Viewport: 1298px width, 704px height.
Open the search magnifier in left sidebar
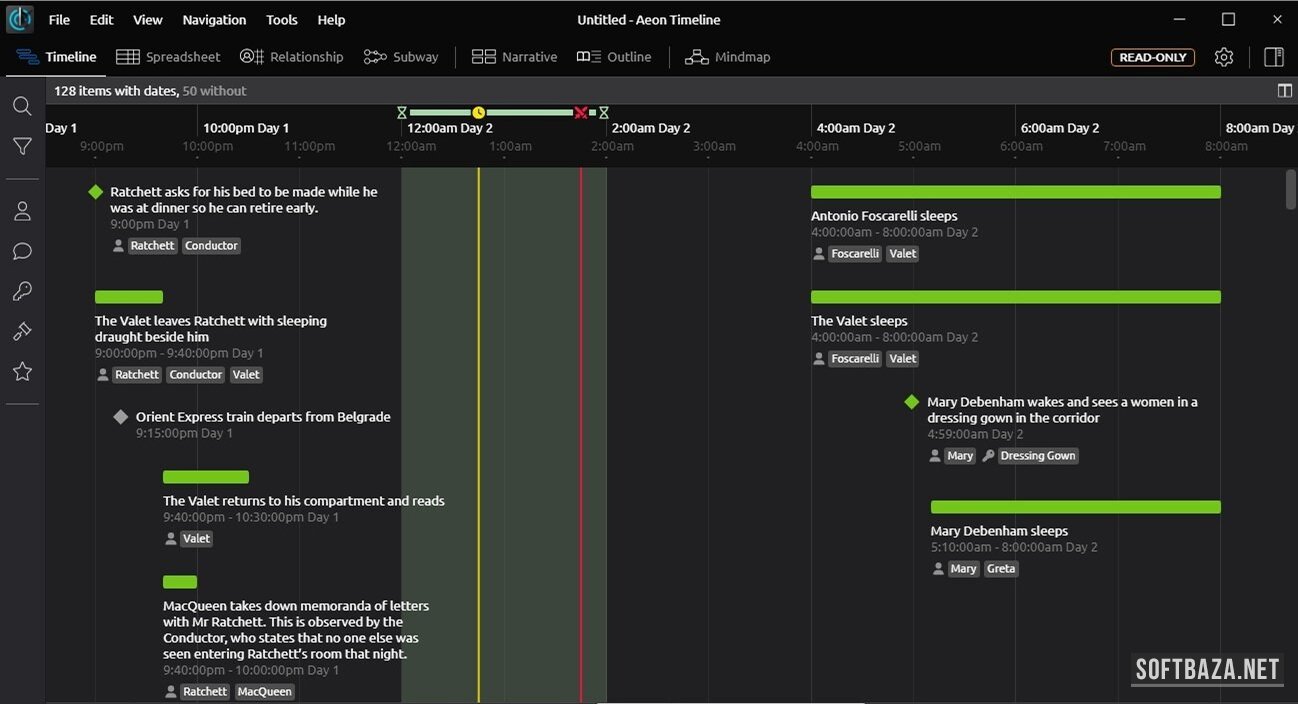tap(22, 106)
